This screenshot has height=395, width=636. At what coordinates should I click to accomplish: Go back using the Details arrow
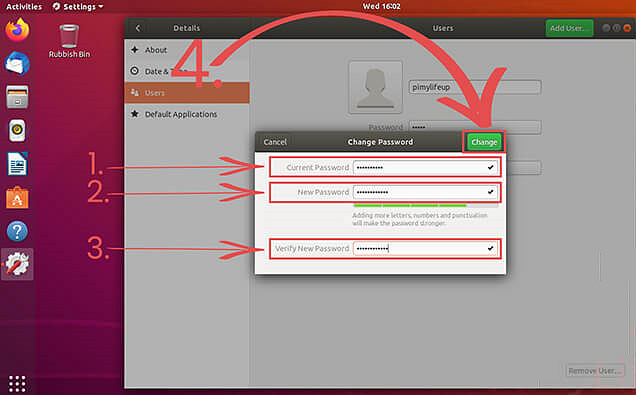(138, 28)
